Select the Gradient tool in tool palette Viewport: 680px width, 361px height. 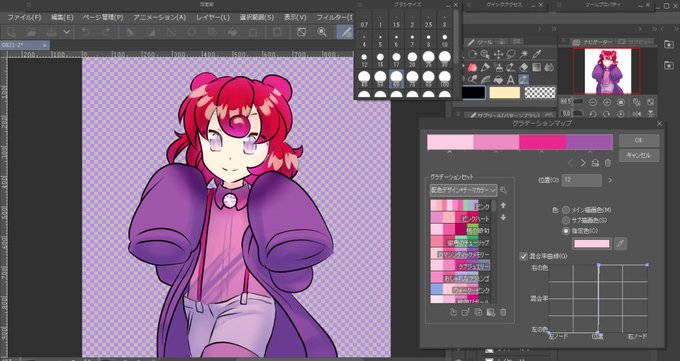[x=537, y=67]
